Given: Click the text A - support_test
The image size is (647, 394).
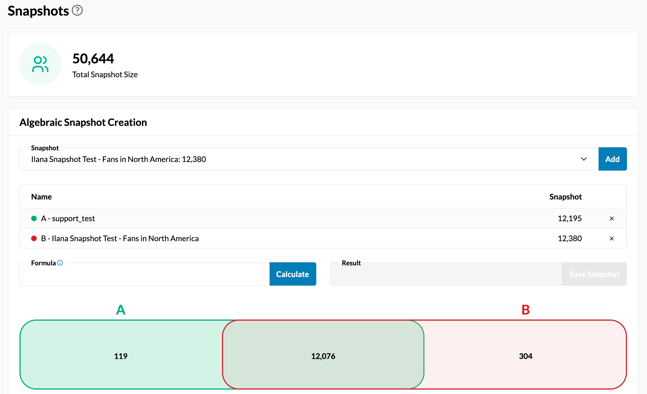Looking at the screenshot, I should pos(68,218).
